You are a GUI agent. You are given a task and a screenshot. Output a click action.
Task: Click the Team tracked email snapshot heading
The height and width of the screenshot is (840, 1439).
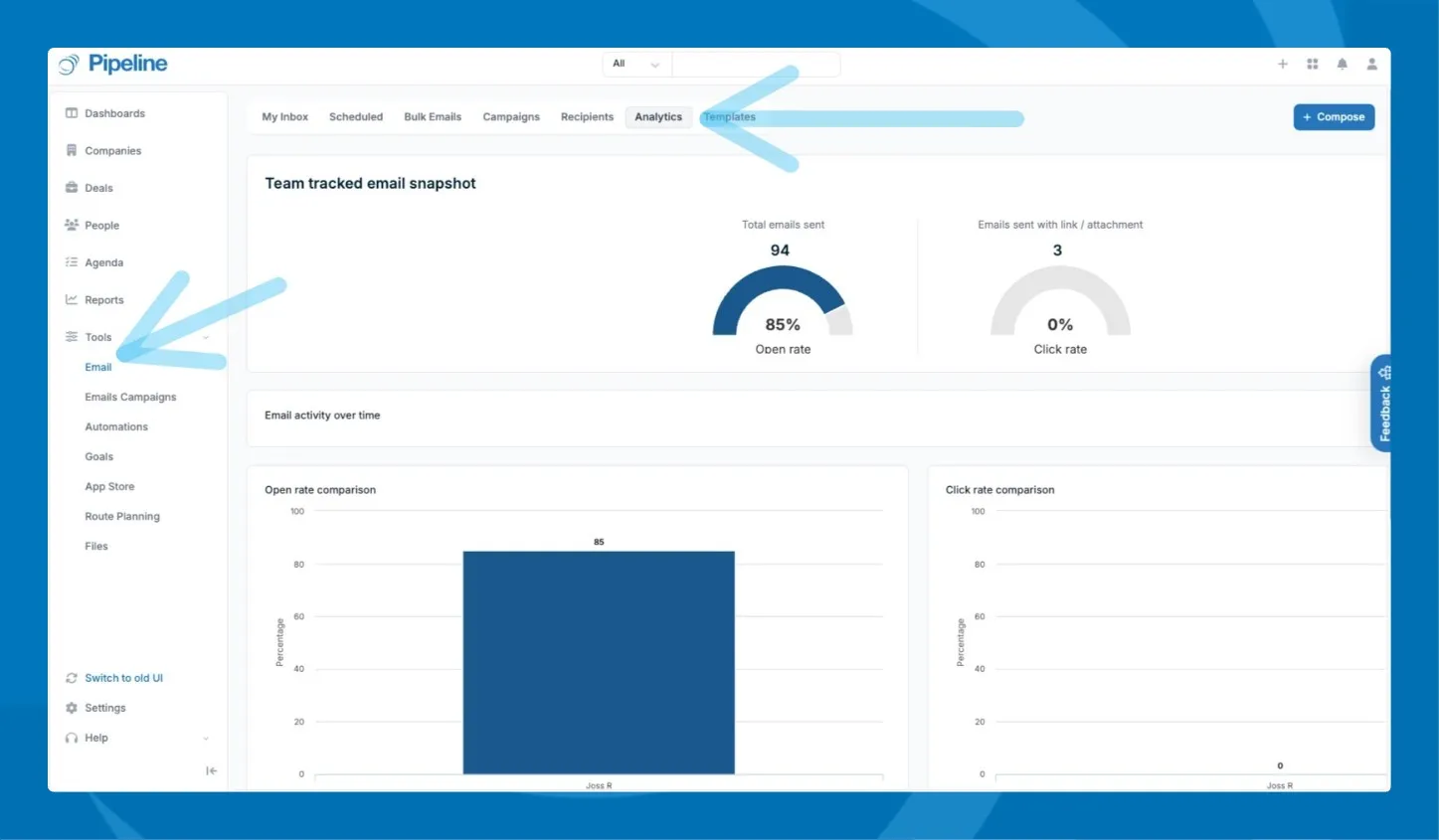tap(370, 183)
